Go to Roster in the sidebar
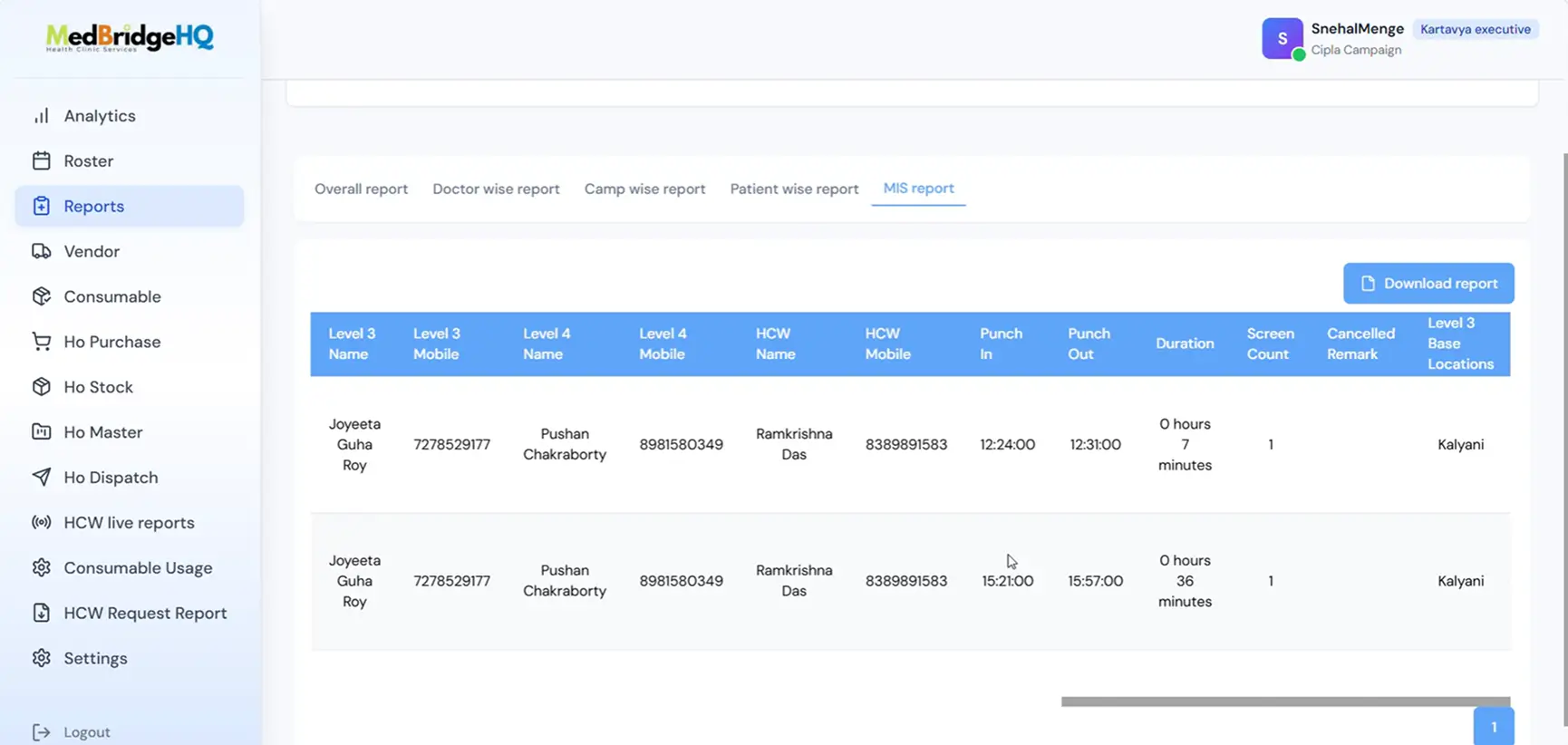Image resolution: width=1568 pixels, height=745 pixels. point(130,161)
